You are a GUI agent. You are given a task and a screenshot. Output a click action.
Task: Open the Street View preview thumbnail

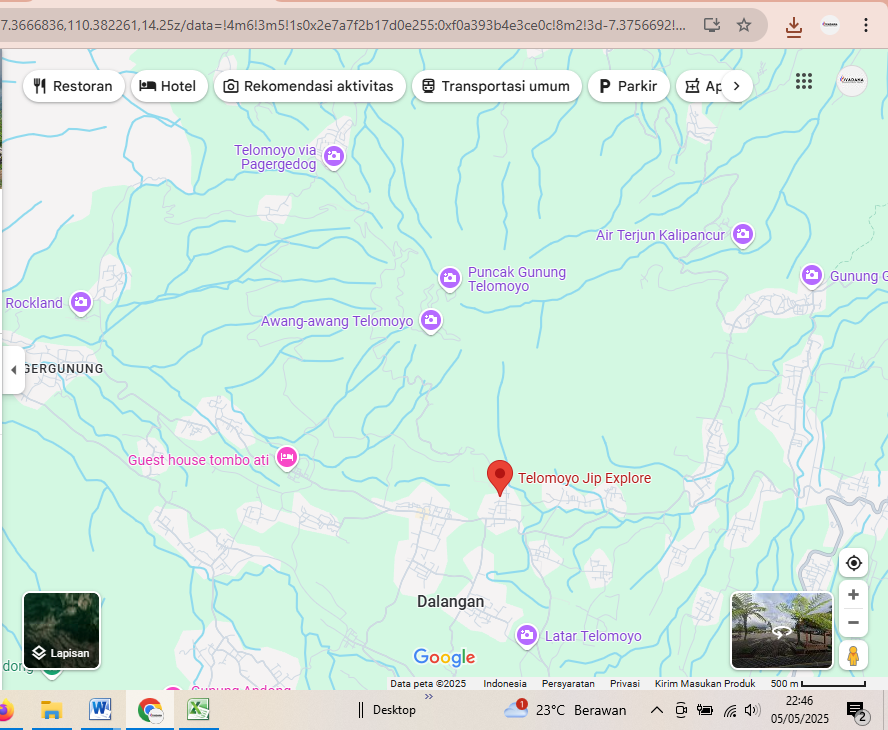781,631
